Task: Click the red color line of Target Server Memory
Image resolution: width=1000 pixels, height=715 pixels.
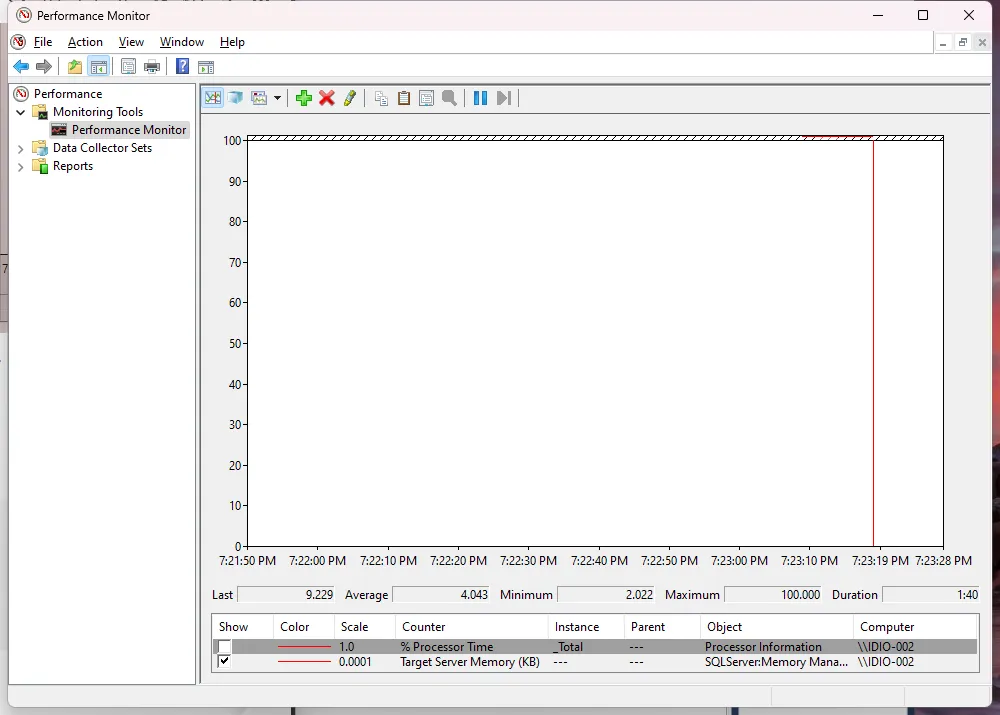Action: click(304, 662)
